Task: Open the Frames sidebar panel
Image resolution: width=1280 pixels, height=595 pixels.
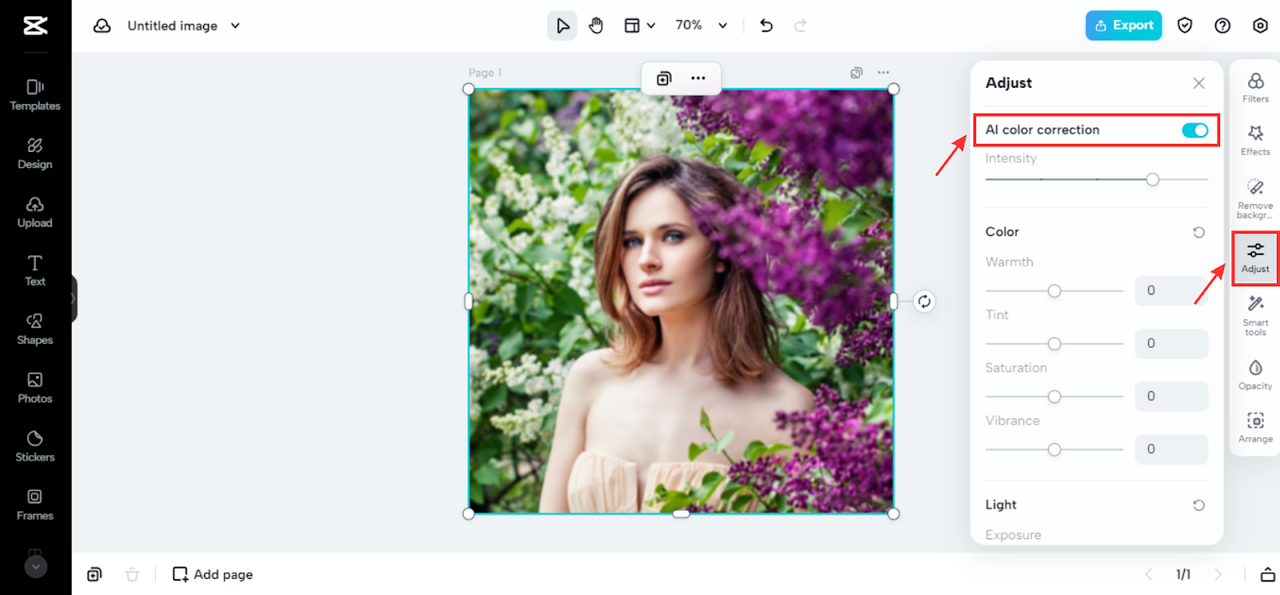Action: (x=35, y=504)
